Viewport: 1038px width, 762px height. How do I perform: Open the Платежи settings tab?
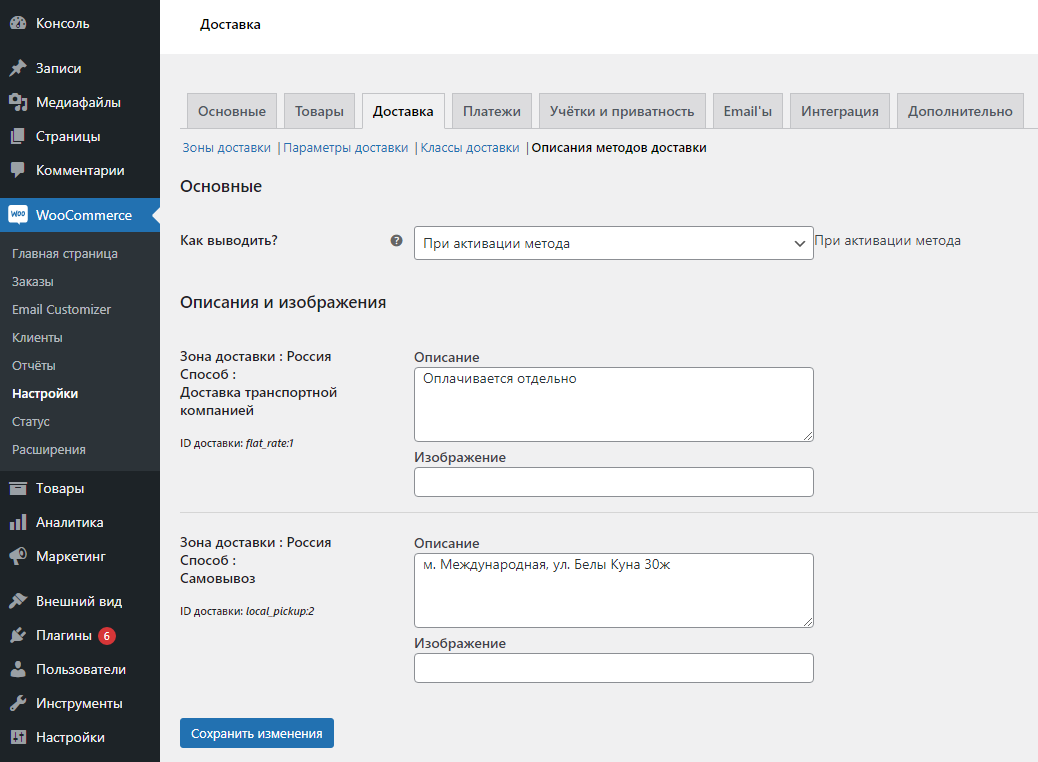(492, 111)
